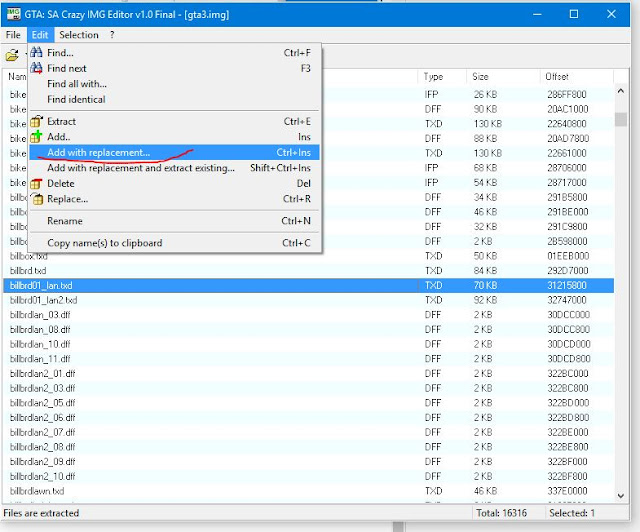
Task: Click the red box icon beside Delete
Action: [x=36, y=184]
